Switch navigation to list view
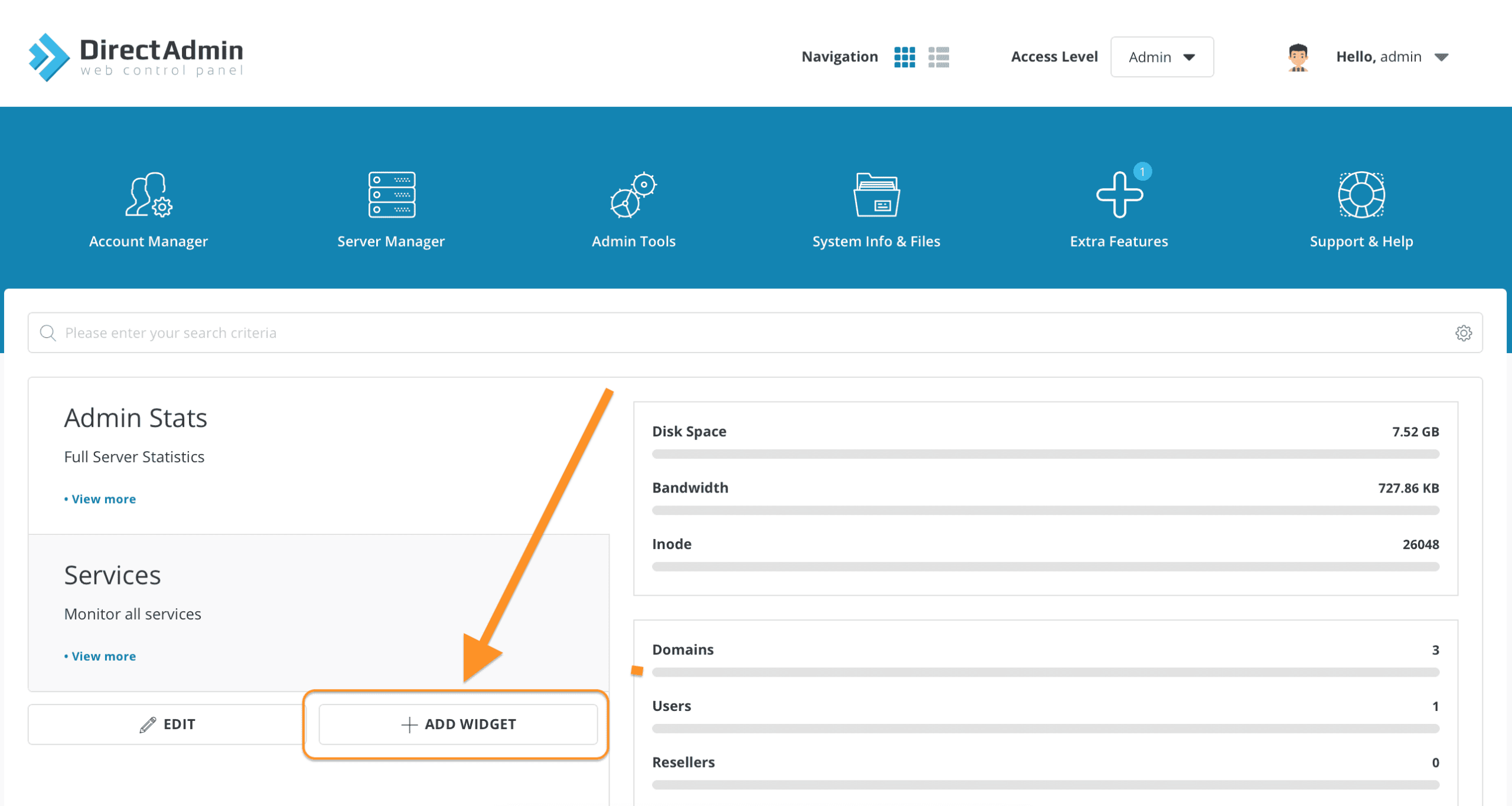Screen dimensions: 1512x806 click(x=938, y=56)
